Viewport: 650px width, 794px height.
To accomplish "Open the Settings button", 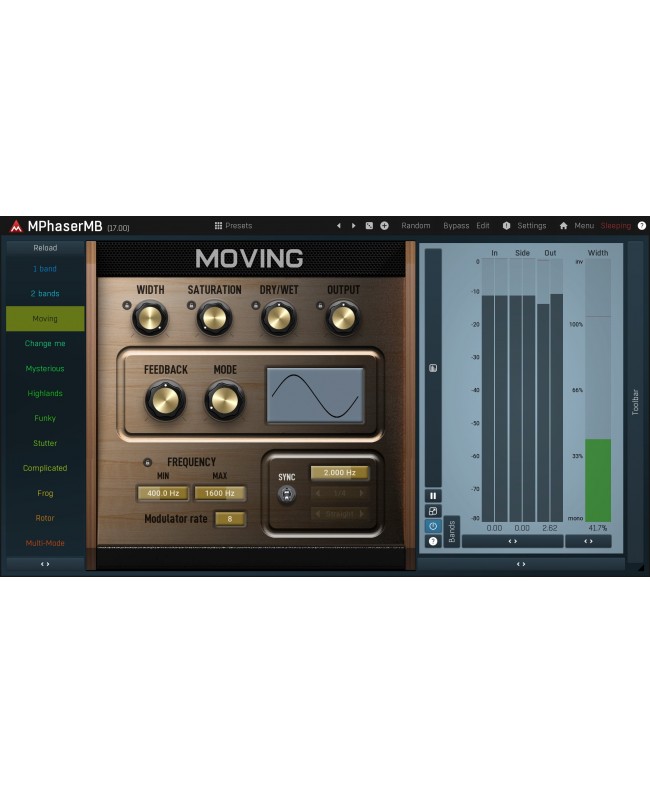I will pyautogui.click(x=532, y=225).
